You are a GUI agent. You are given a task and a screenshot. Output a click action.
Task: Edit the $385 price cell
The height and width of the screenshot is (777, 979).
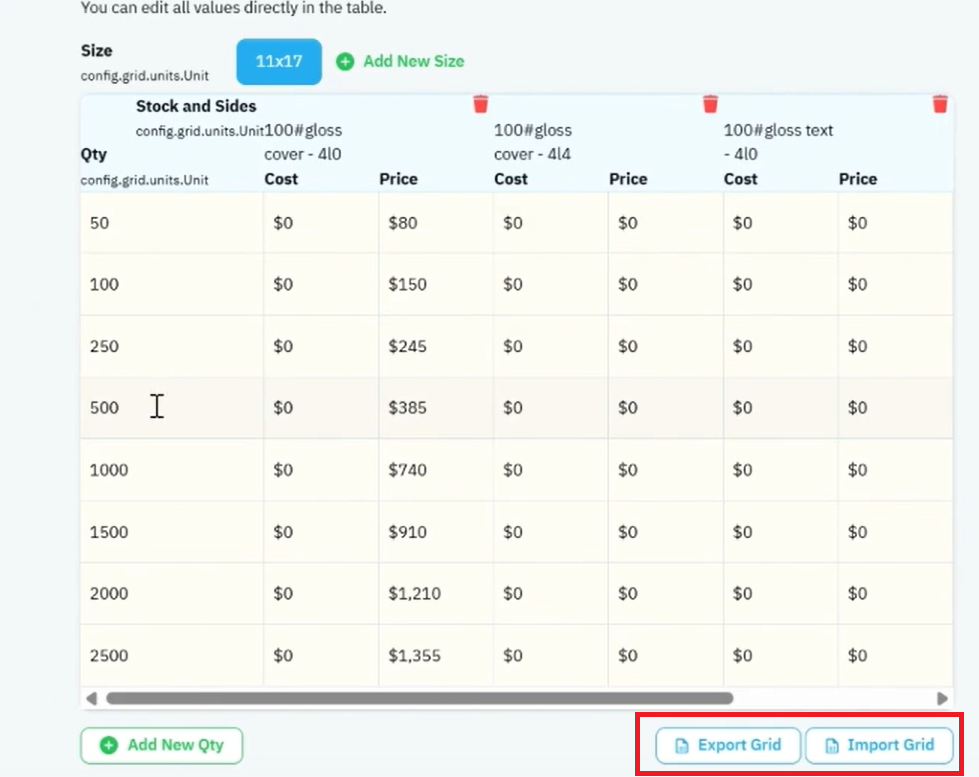pyautogui.click(x=435, y=408)
